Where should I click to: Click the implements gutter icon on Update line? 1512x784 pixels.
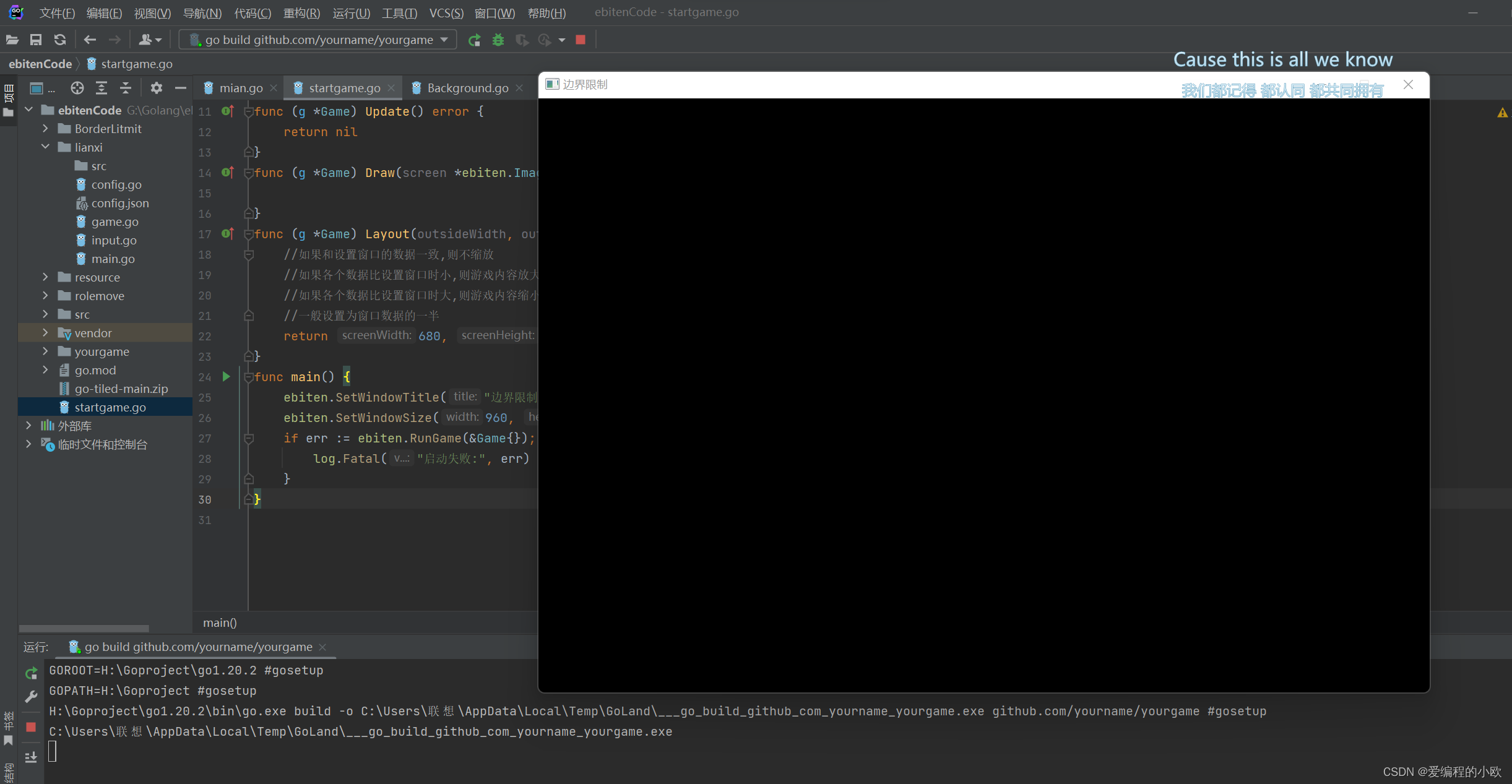pos(228,111)
